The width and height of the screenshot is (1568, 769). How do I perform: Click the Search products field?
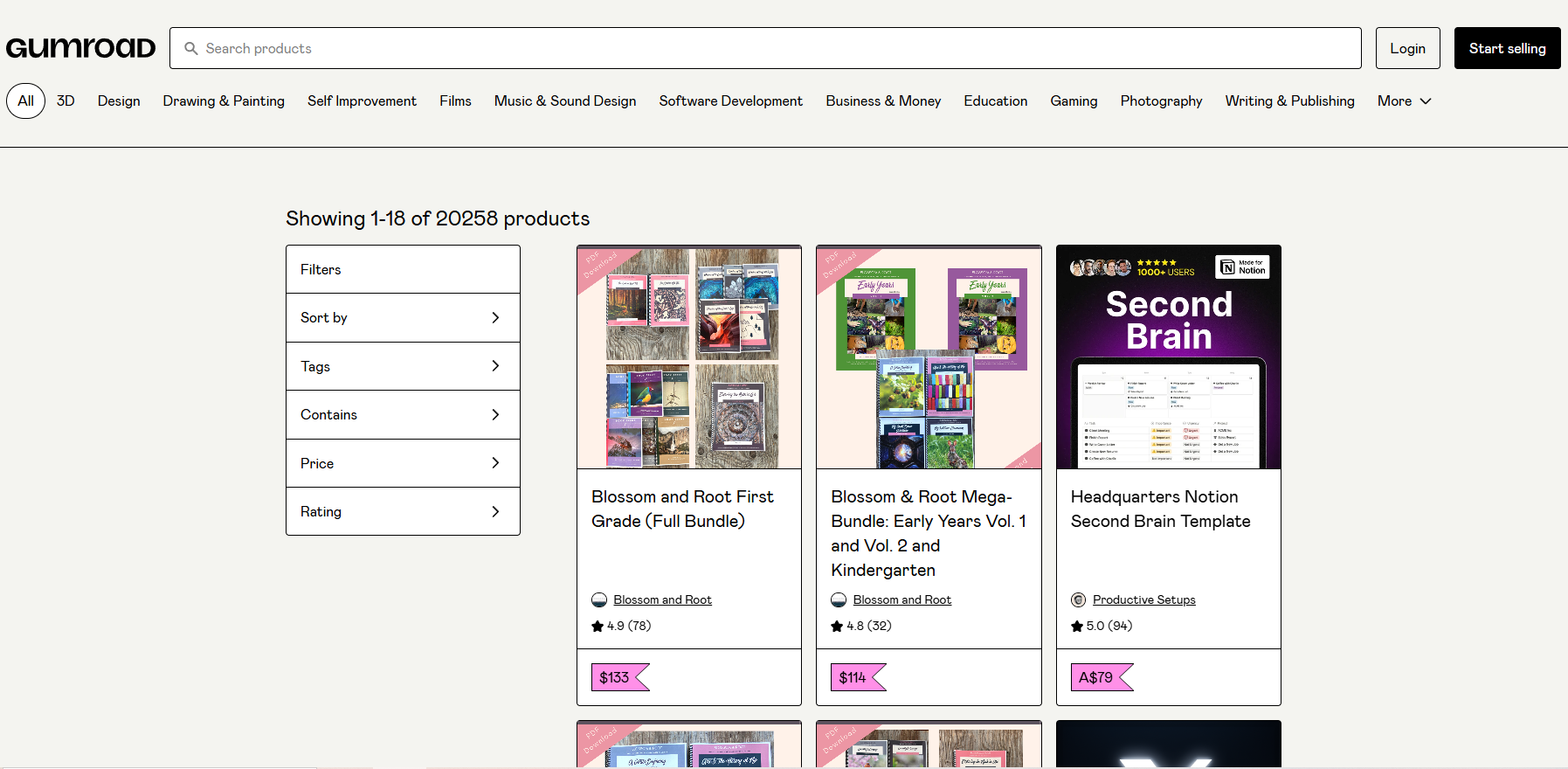pyautogui.click(x=765, y=48)
